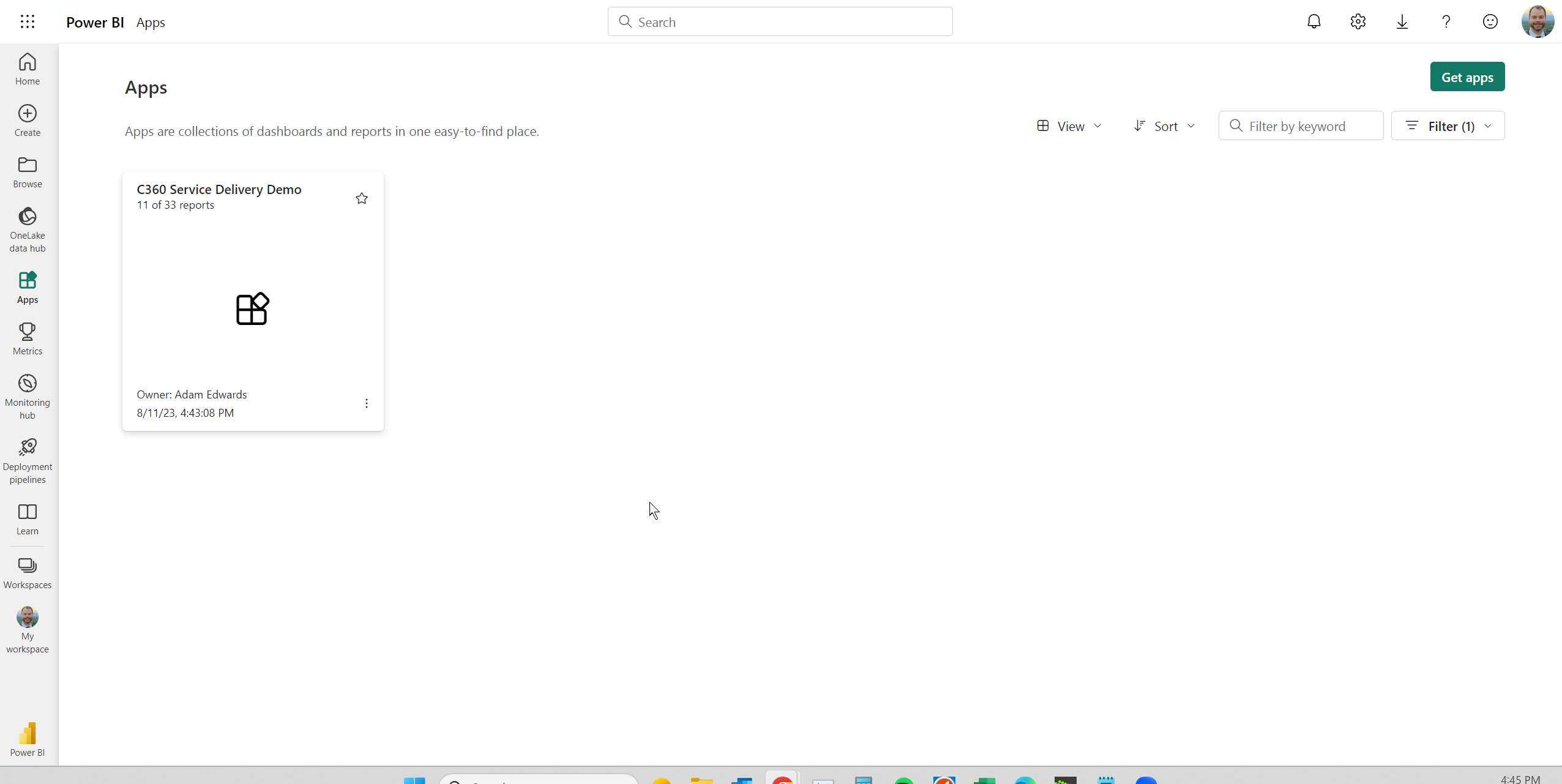Click the feedback smiley icon
Viewport: 1562px width, 784px height.
click(1490, 22)
